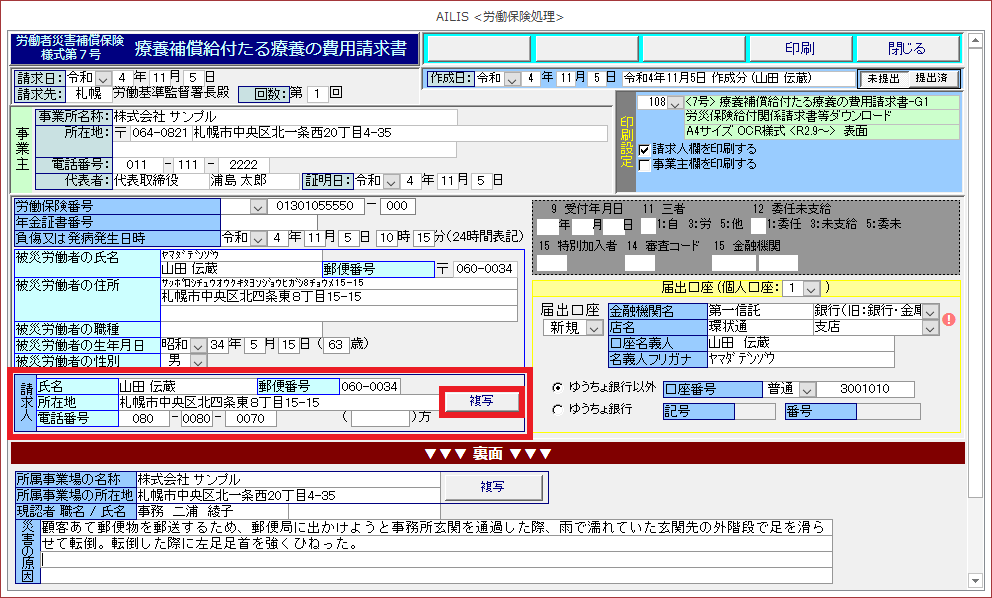Click the 印刷 print button
Screen dimensions: 992x598
[x=798, y=48]
